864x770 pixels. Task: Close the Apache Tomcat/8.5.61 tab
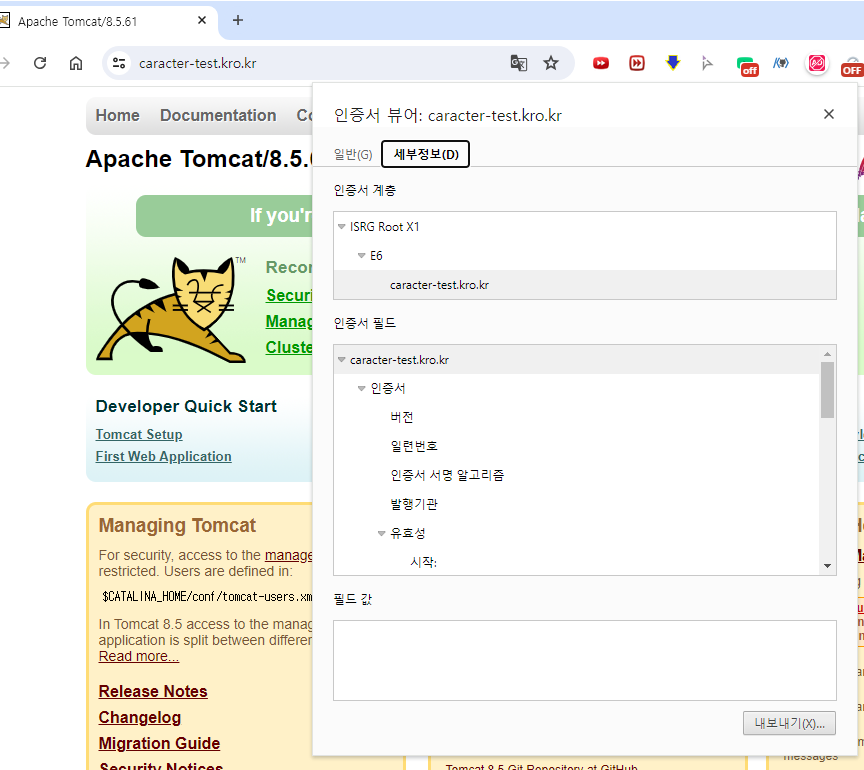coord(202,20)
